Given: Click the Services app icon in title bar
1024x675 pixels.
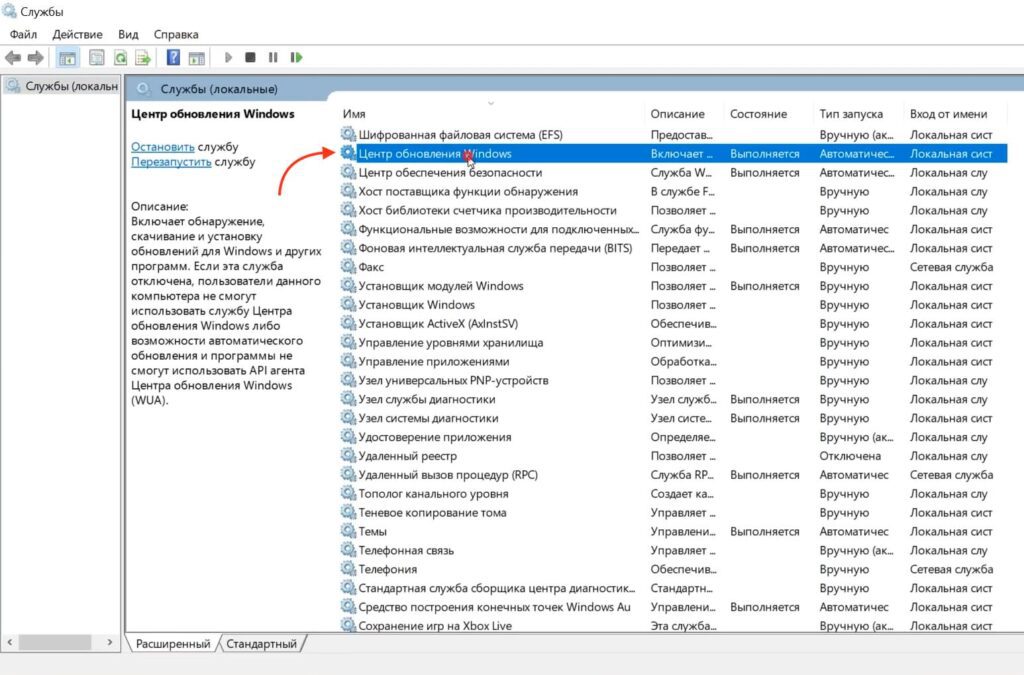Looking at the screenshot, I should (9, 11).
